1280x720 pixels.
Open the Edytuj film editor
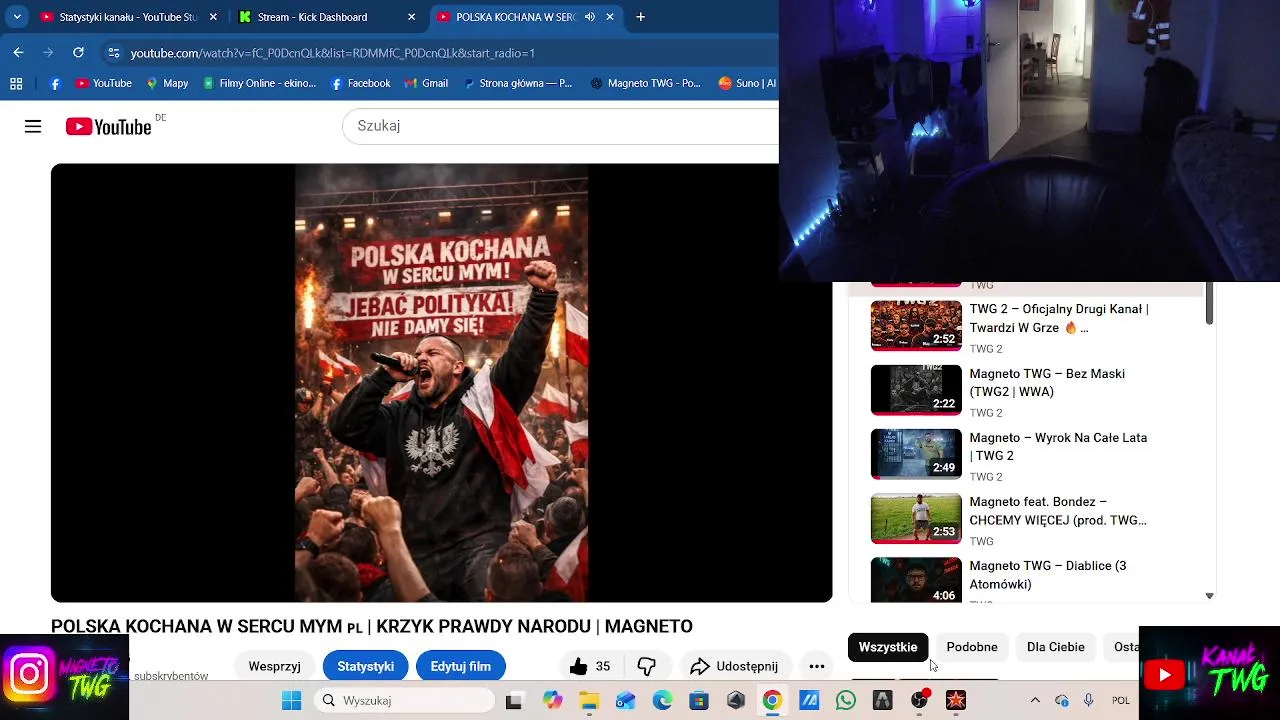coord(460,666)
